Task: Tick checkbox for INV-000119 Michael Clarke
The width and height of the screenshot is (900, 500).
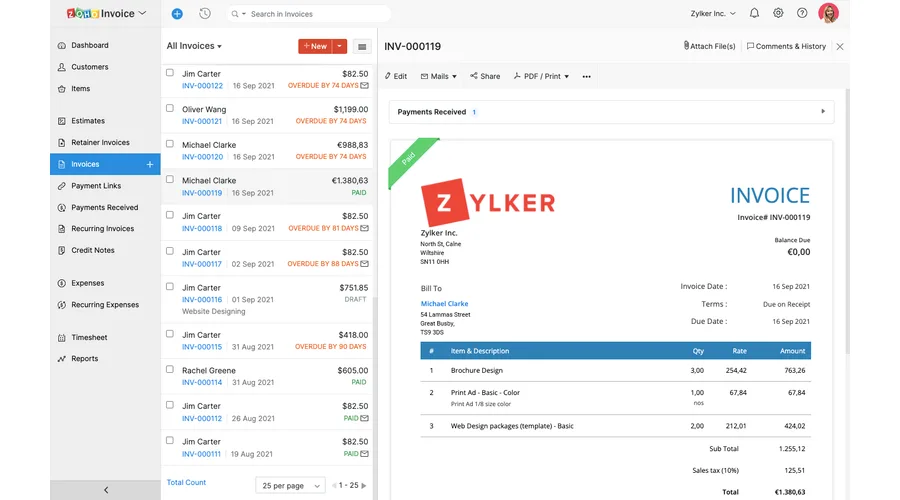Action: coord(170,180)
